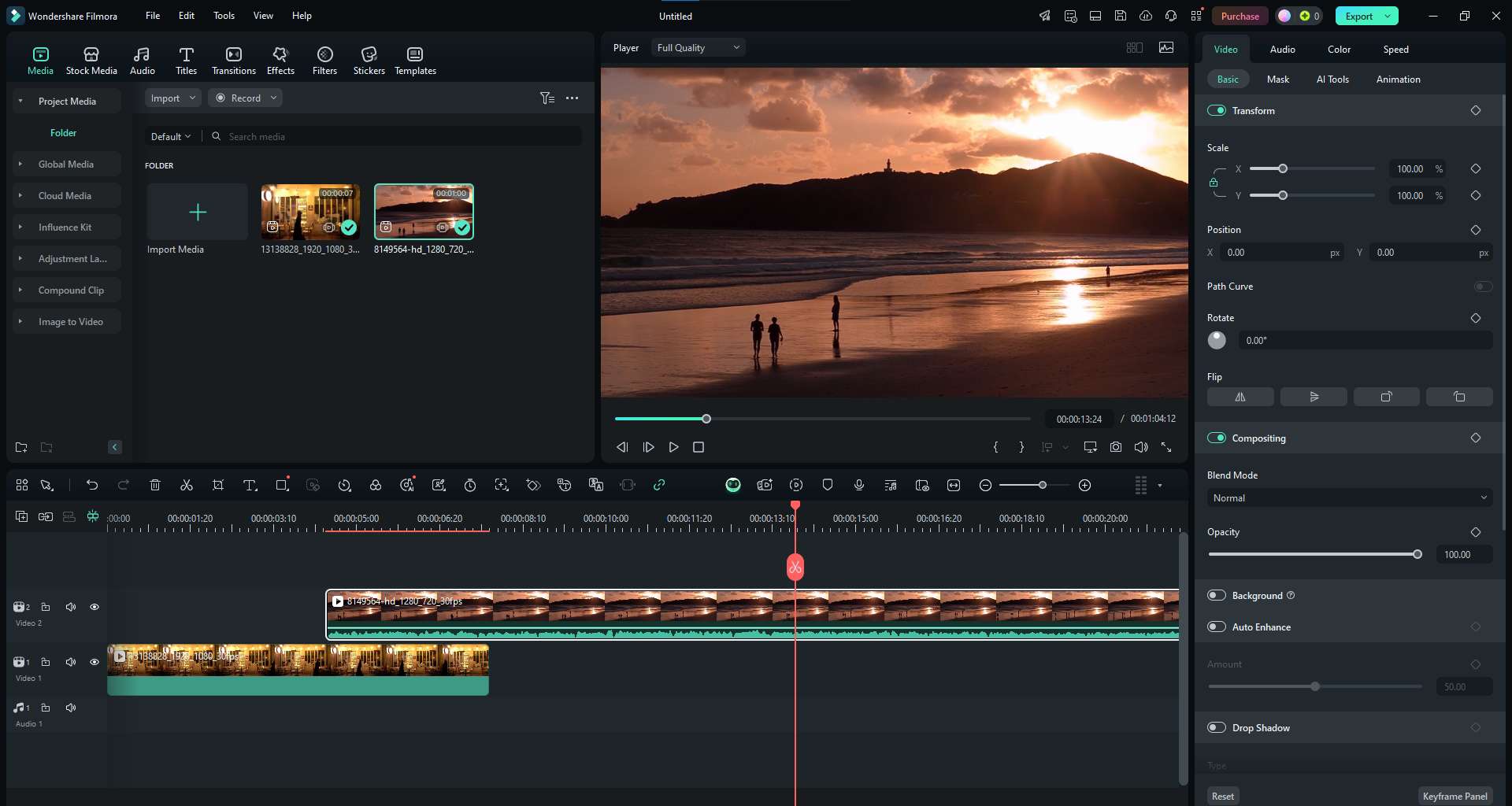Screen dimensions: 1512x806
Task: Open the Effects panel
Action: 280,61
